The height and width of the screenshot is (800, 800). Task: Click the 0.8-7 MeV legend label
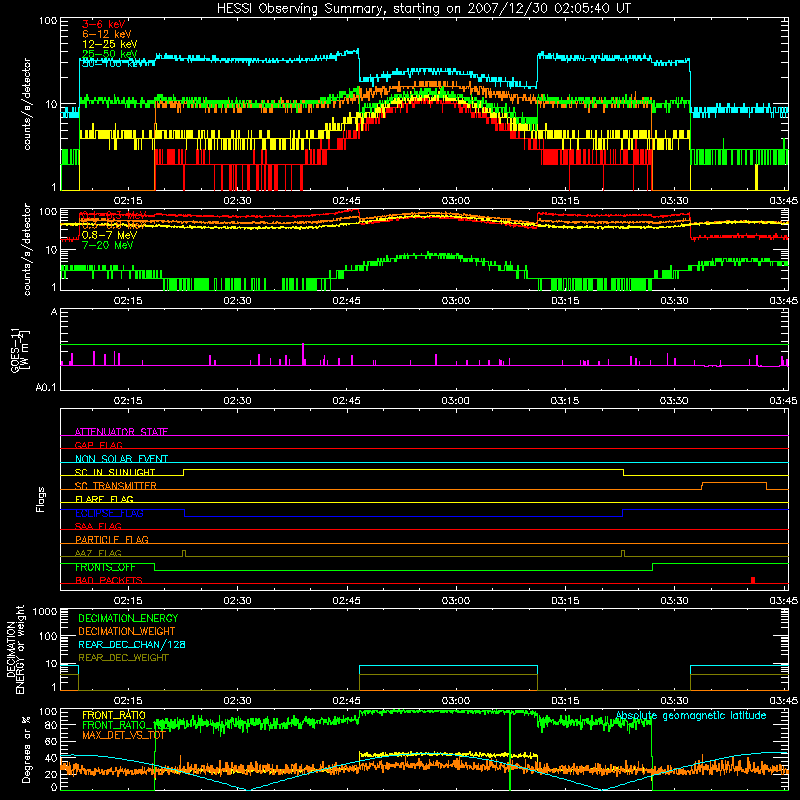pyautogui.click(x=109, y=235)
